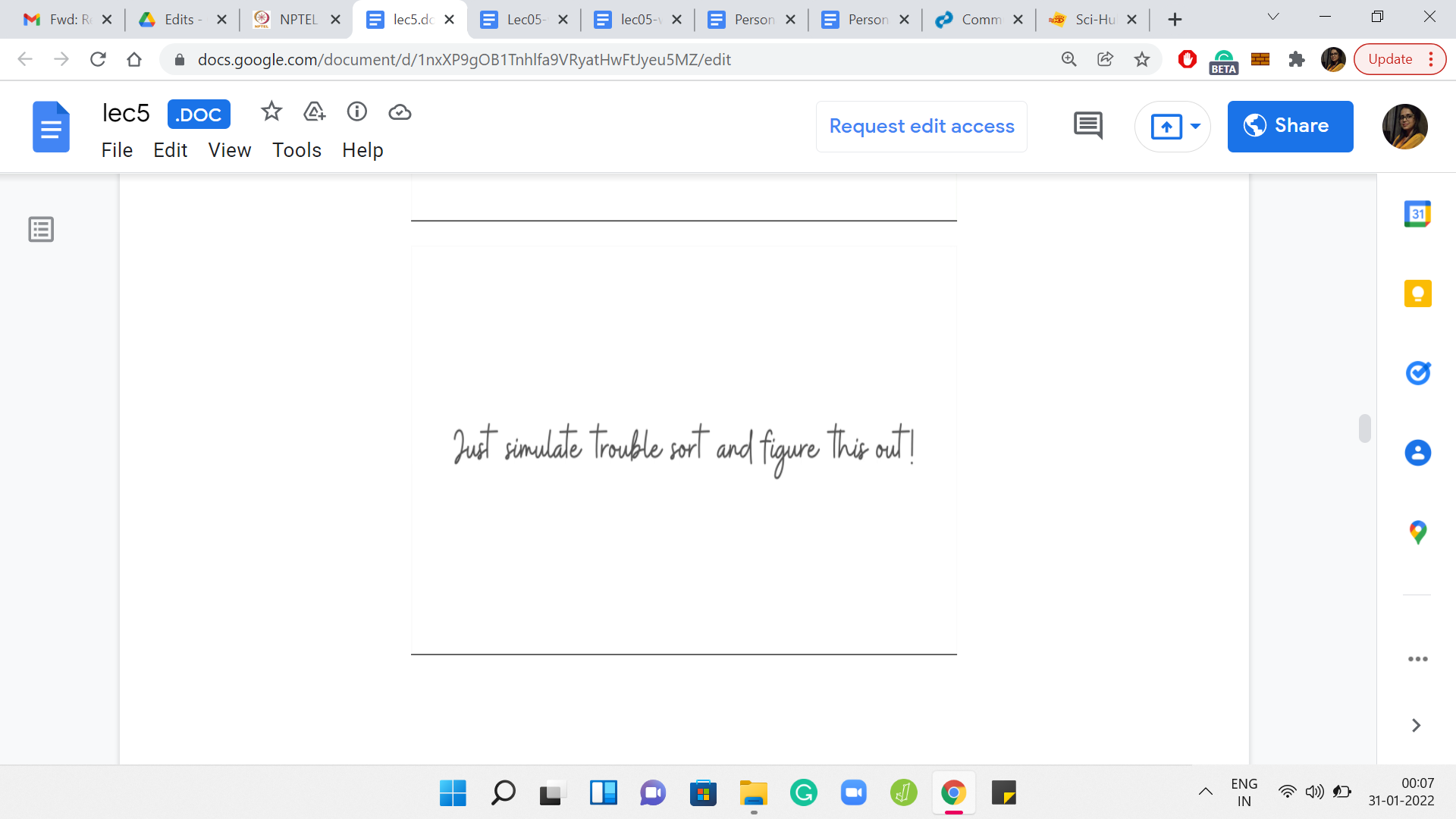Viewport: 1456px width, 819px height.
Task: Click Request edit access button
Action: pos(921,126)
